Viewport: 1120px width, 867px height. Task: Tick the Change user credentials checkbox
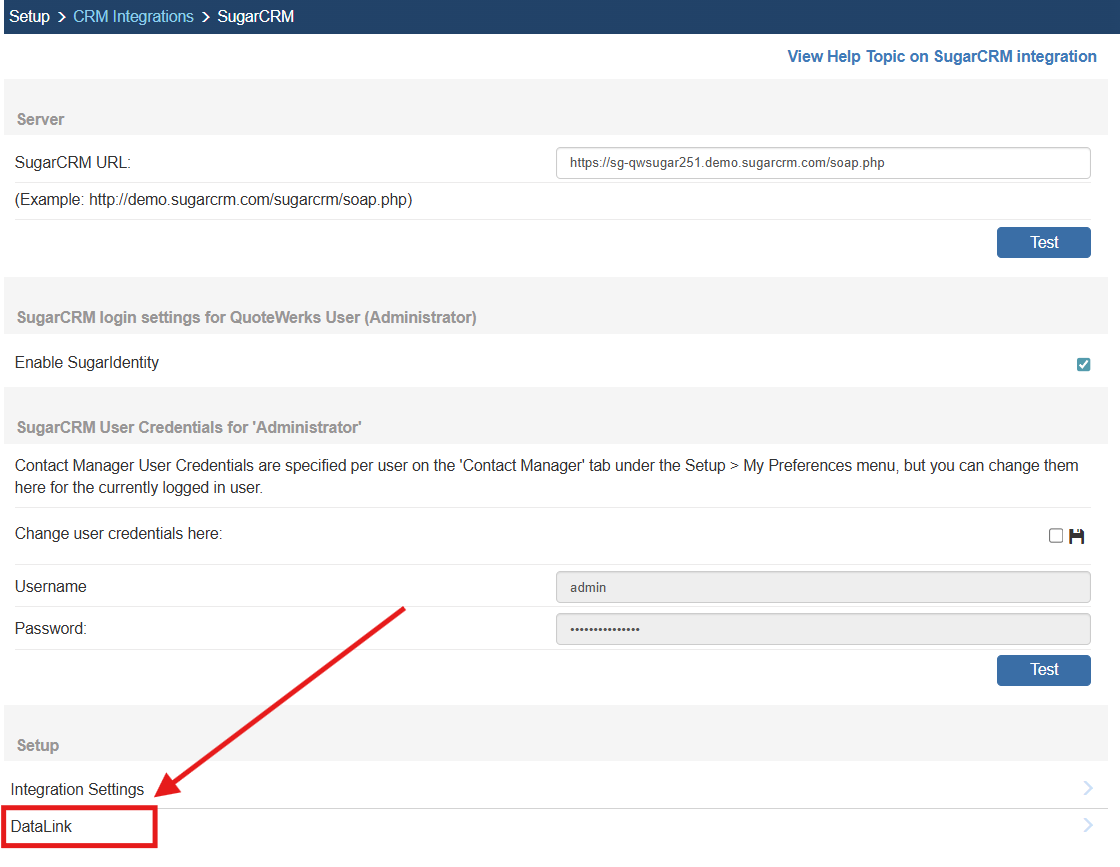pos(1056,536)
